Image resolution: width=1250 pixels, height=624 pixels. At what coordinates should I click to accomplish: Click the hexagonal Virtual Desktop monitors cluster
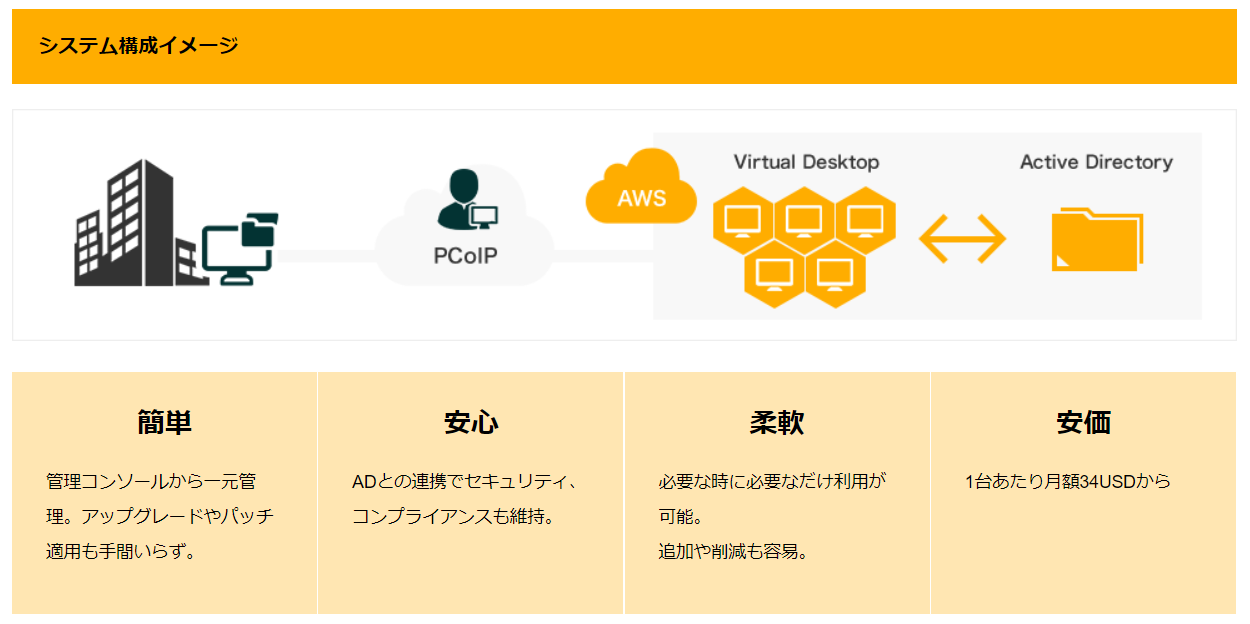pyautogui.click(x=804, y=246)
